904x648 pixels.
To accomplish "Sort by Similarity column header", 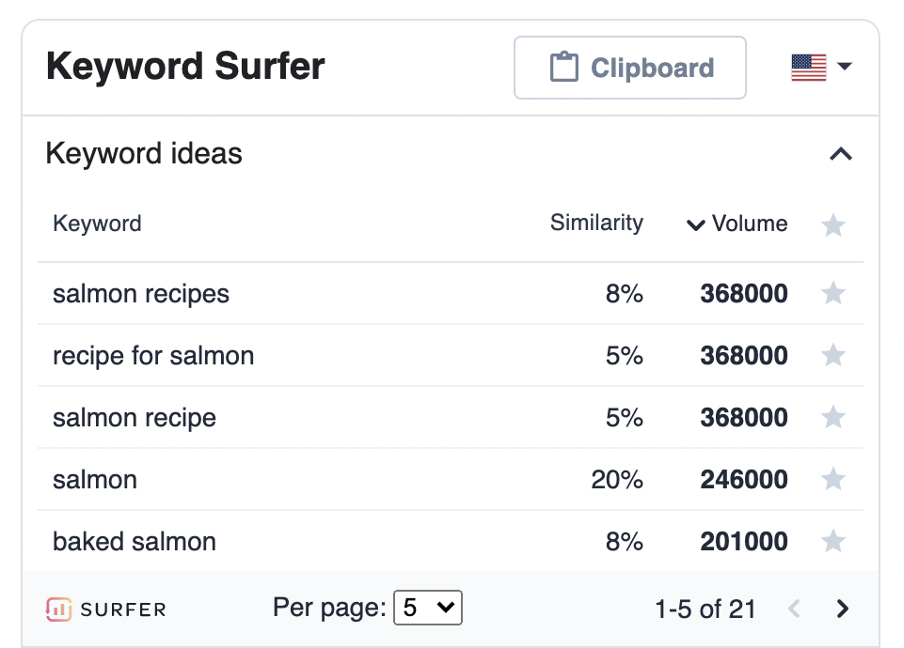I will point(596,223).
